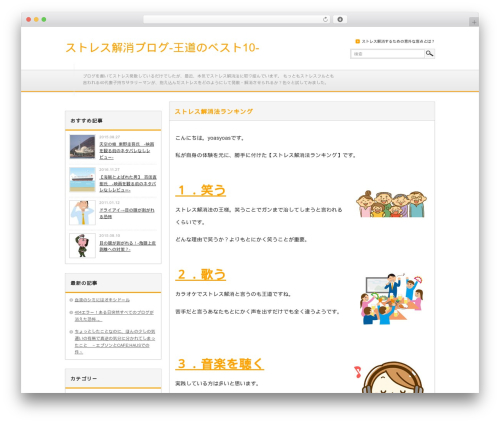Click the laughing family illustration
Viewport: 500px width, 423px height.
pyautogui.click(x=391, y=204)
